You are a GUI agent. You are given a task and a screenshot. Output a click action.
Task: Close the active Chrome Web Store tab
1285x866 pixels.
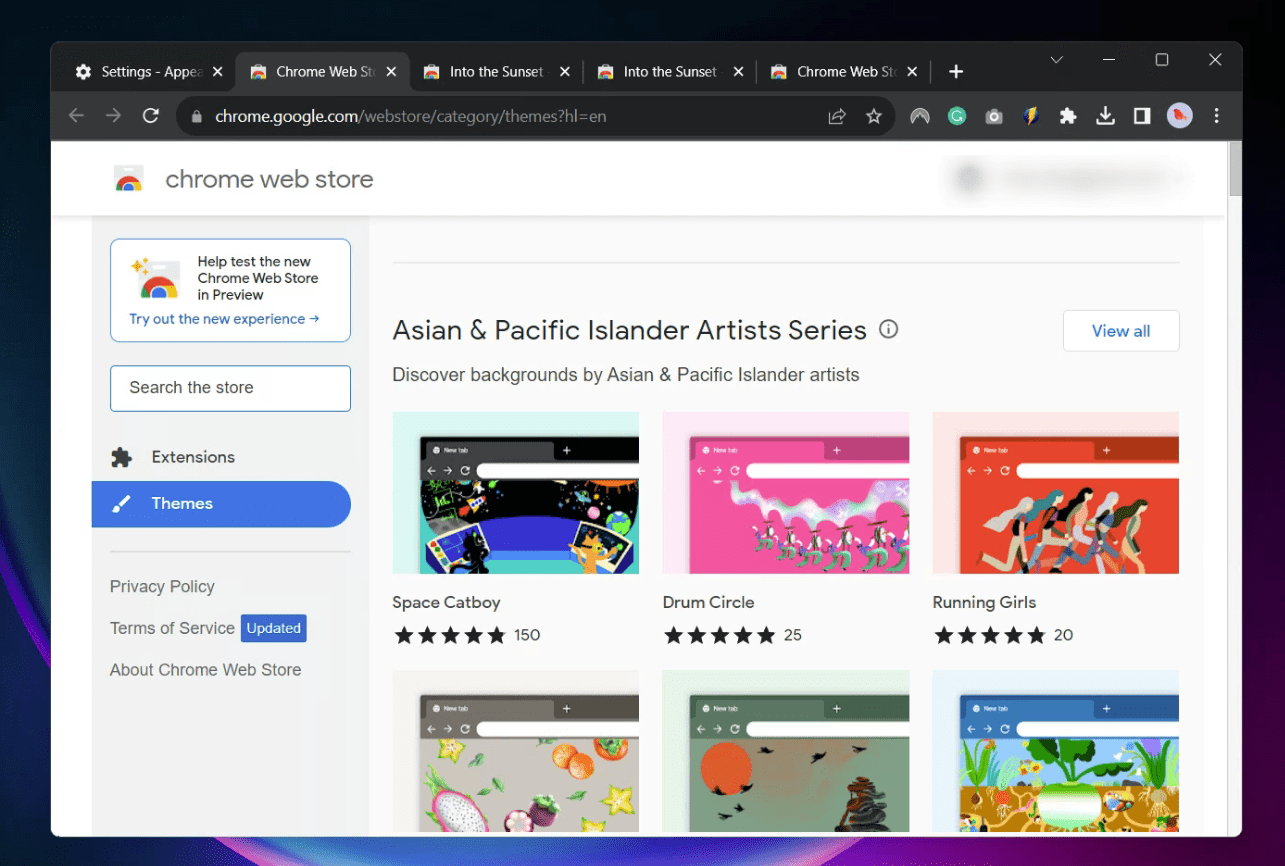click(391, 72)
